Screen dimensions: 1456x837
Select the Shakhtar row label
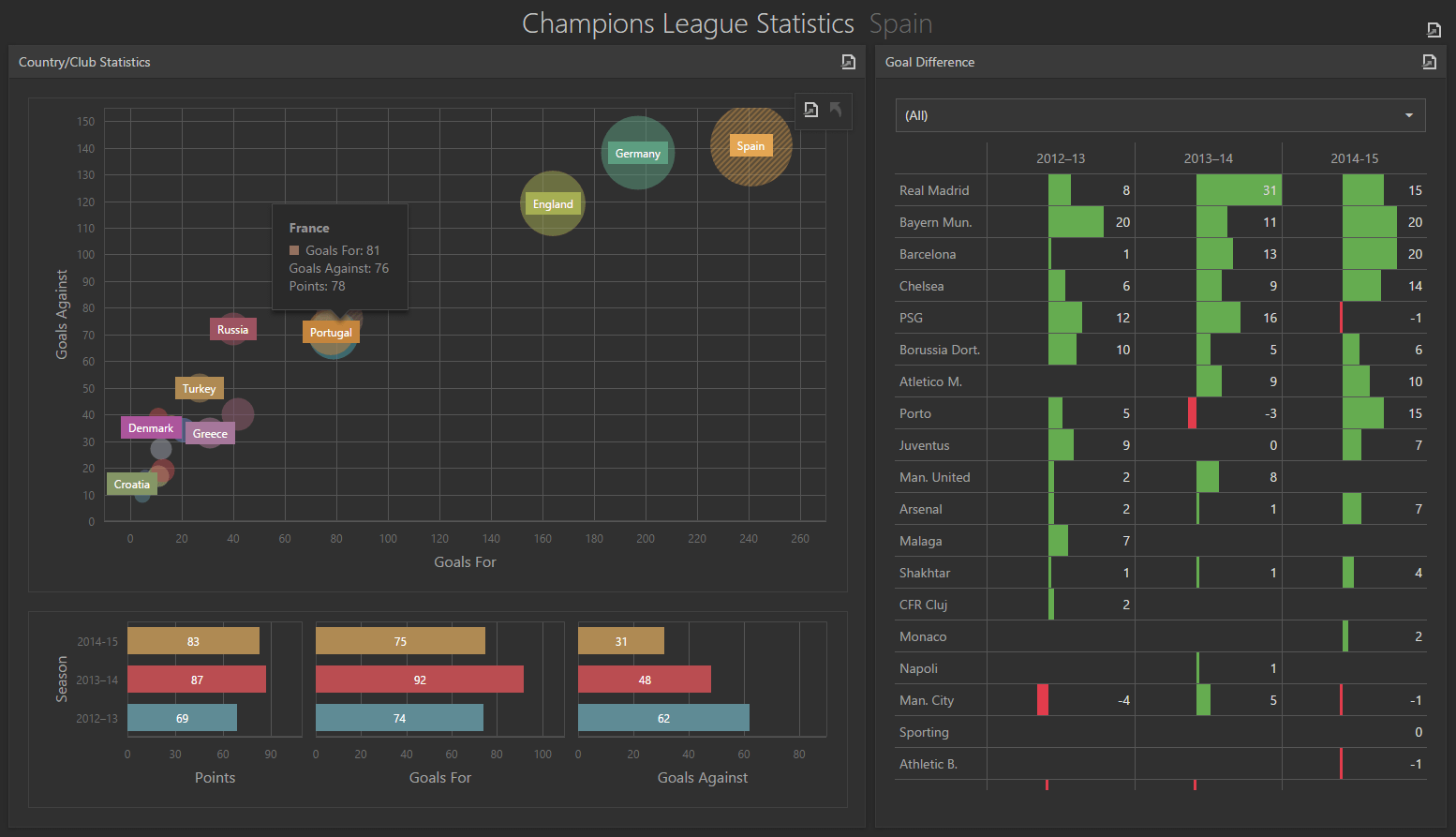[924, 573]
